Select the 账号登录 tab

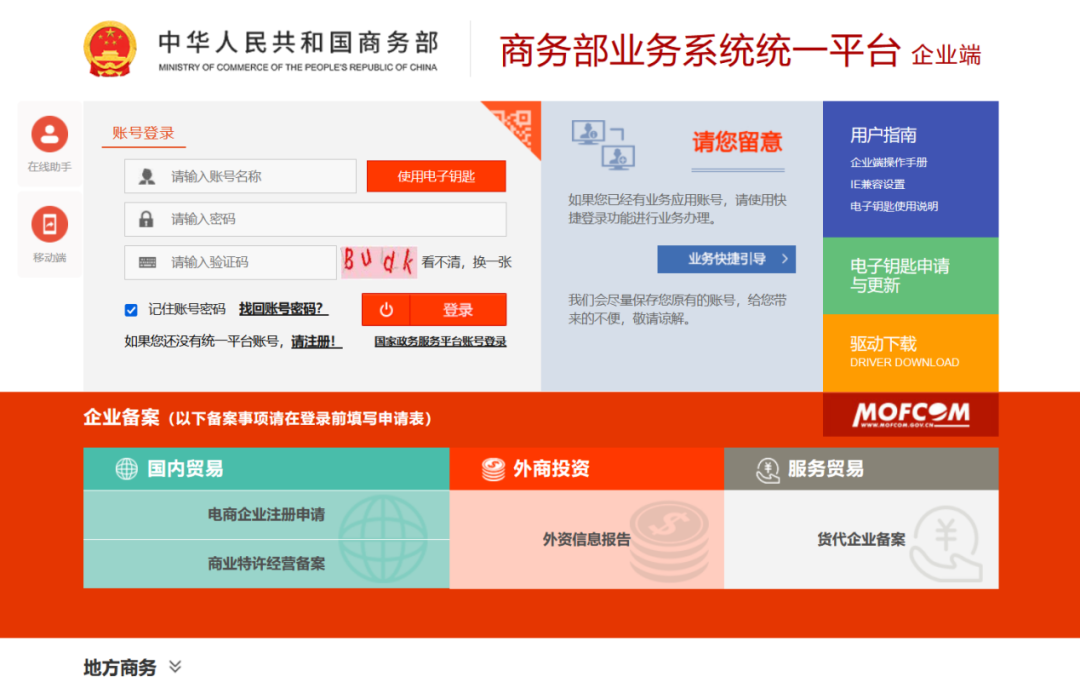(143, 133)
